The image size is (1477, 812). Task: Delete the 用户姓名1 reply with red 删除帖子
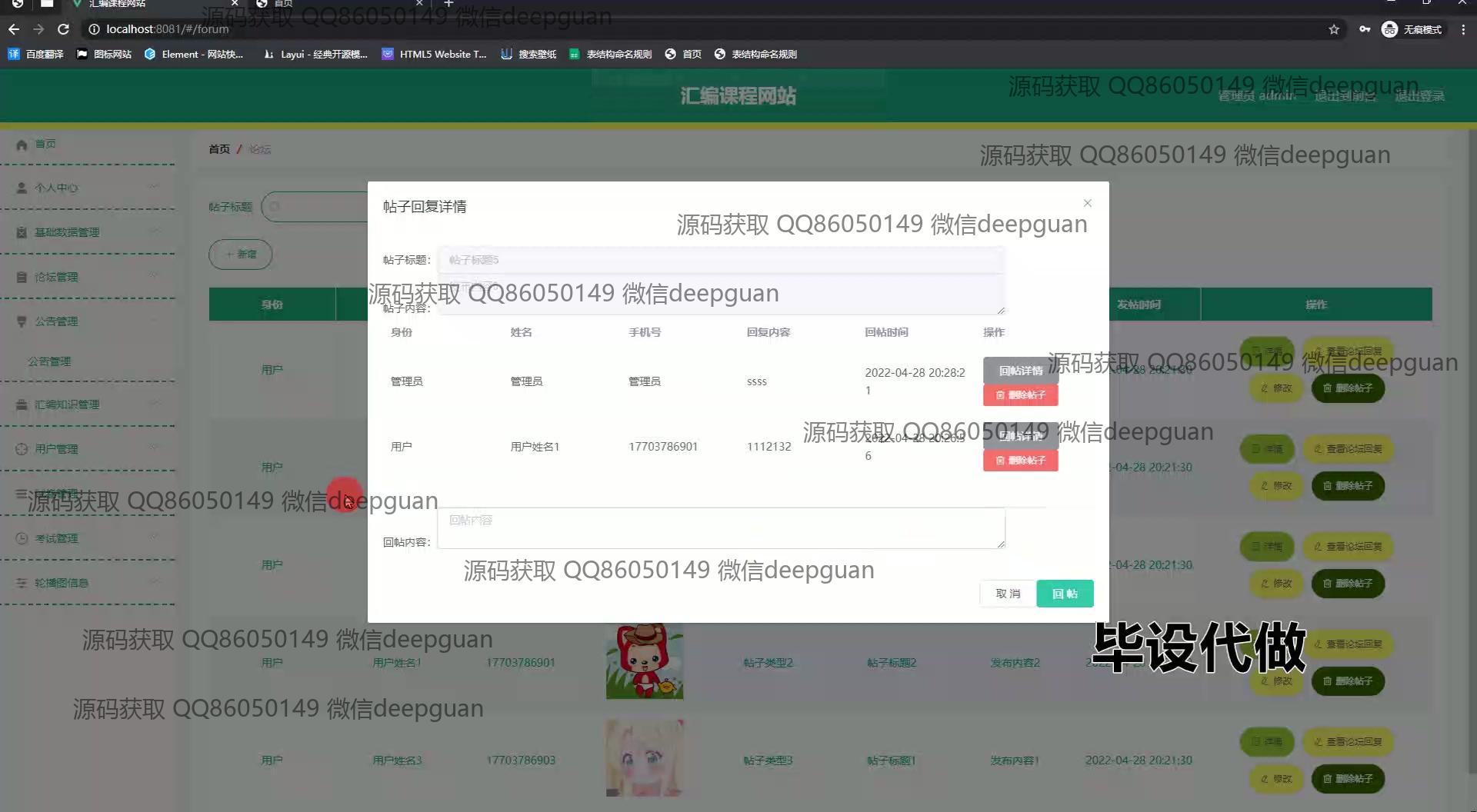pyautogui.click(x=1020, y=461)
